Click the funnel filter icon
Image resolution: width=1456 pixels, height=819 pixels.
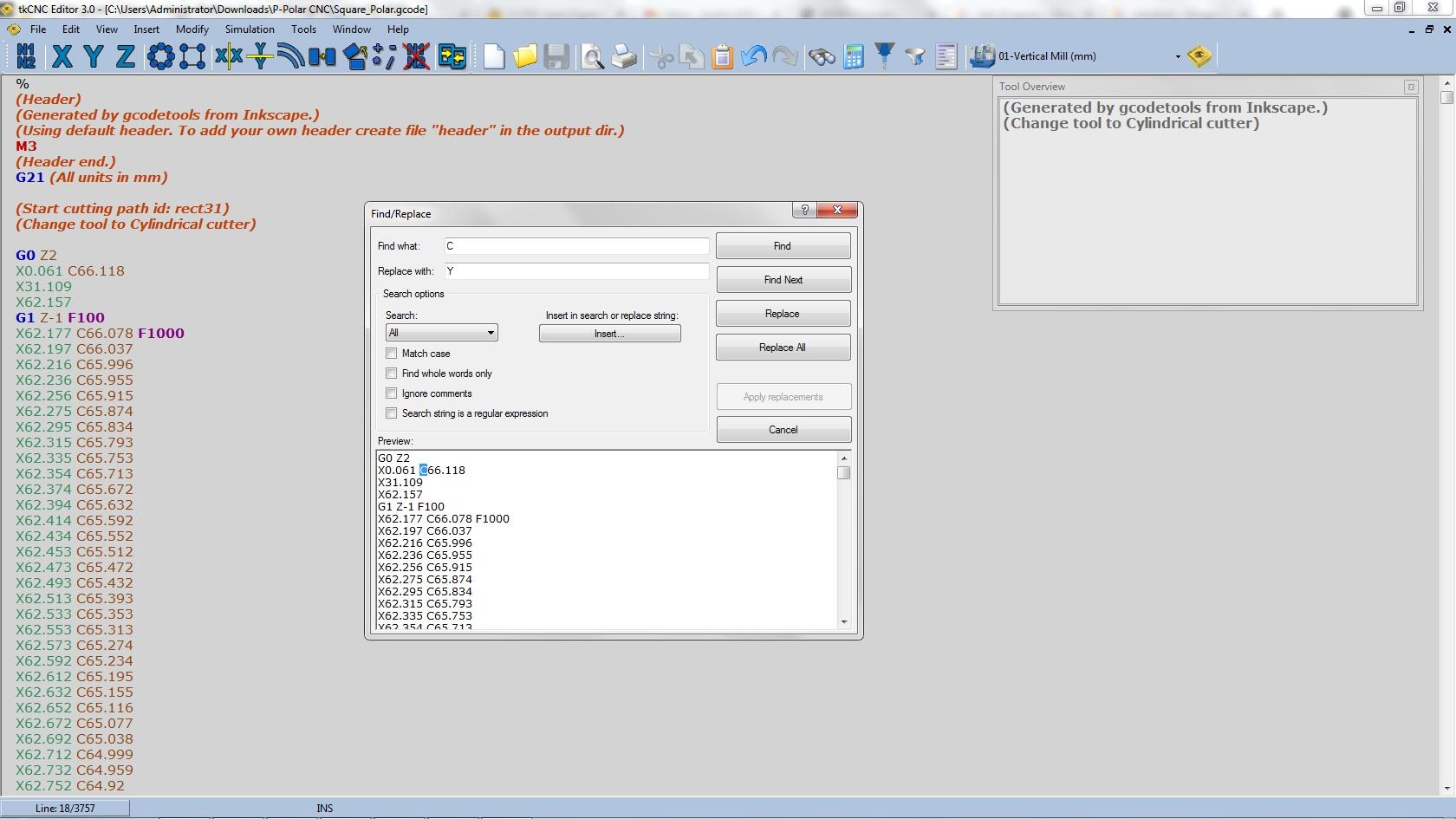pyautogui.click(x=915, y=56)
